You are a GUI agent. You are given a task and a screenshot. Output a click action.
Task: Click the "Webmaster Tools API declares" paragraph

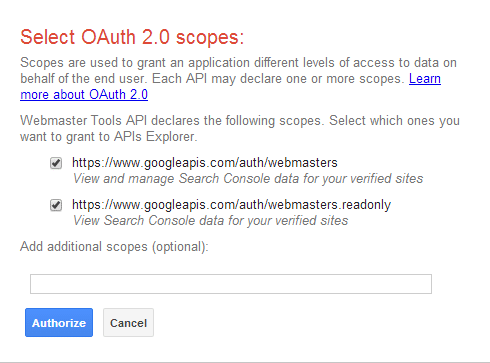coord(240,129)
